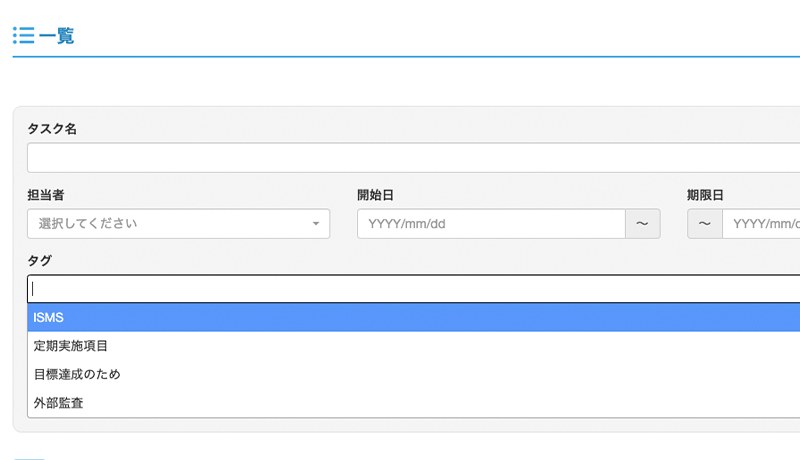
Task: Click the 期限日 label
Action: point(705,195)
